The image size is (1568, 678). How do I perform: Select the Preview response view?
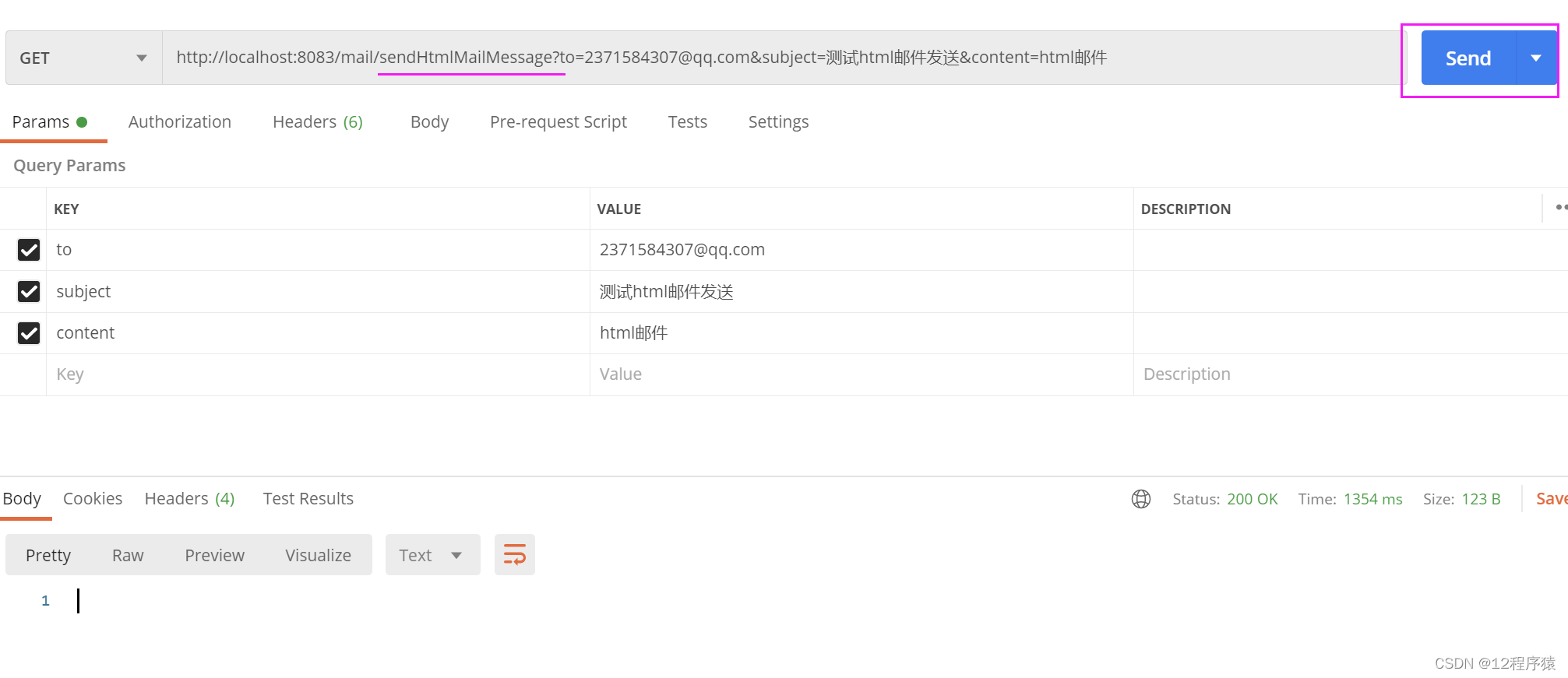(215, 555)
